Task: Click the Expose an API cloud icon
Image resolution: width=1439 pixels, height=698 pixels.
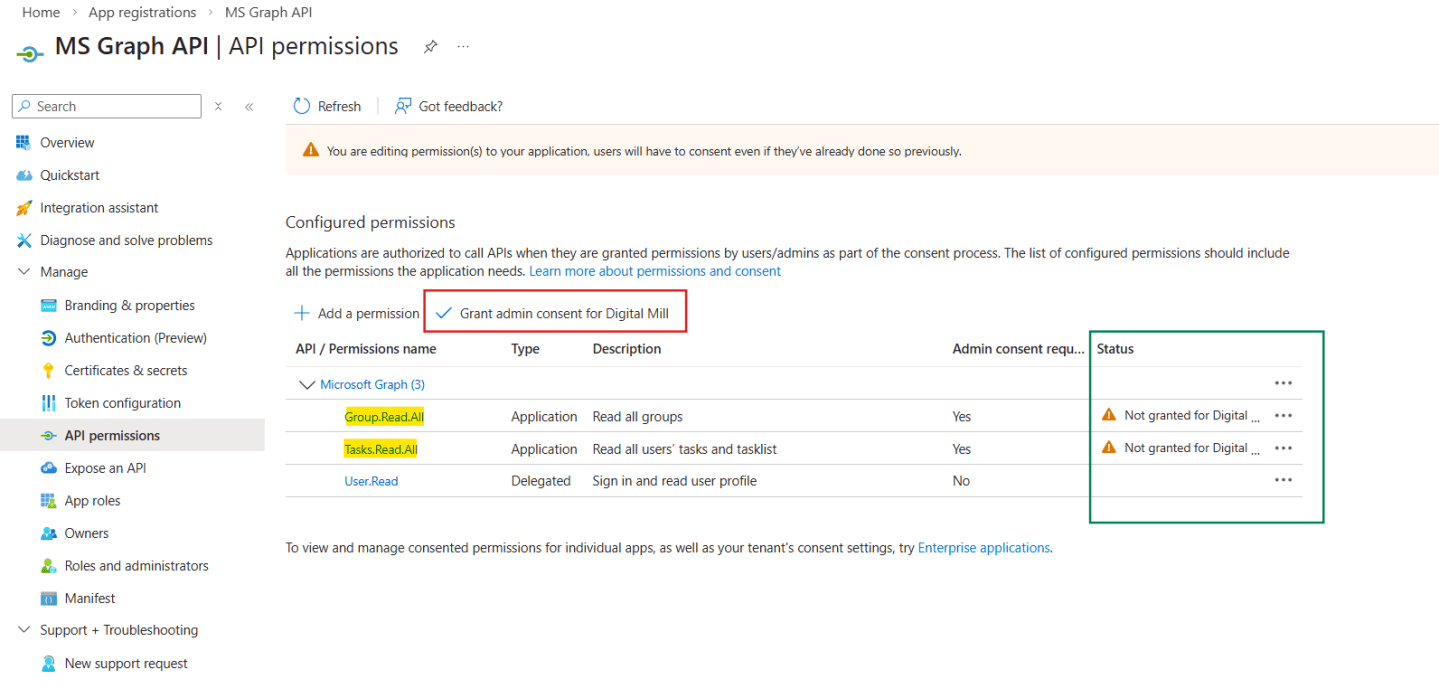Action: pyautogui.click(x=48, y=468)
